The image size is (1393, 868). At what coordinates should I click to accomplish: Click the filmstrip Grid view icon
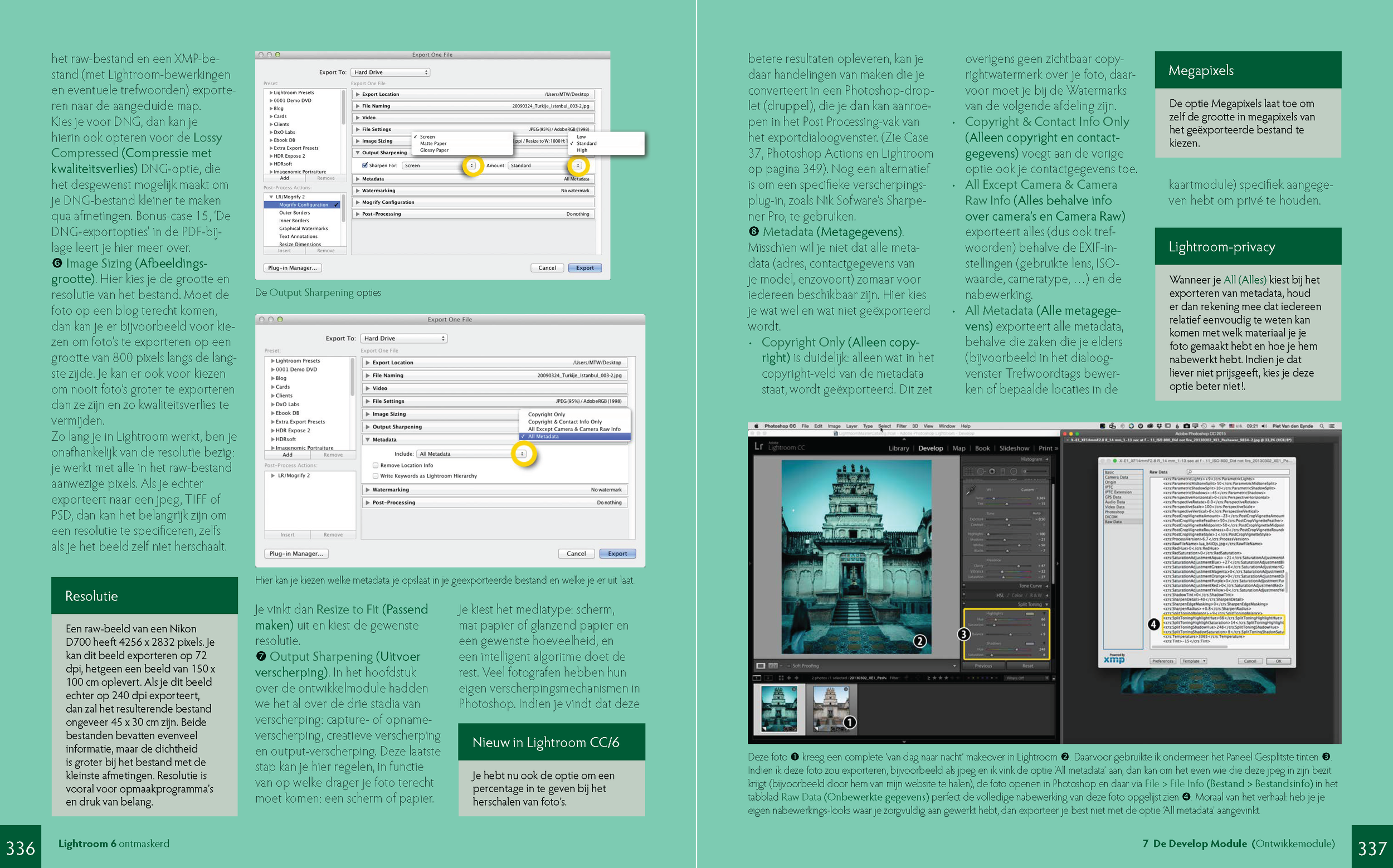tap(782, 679)
